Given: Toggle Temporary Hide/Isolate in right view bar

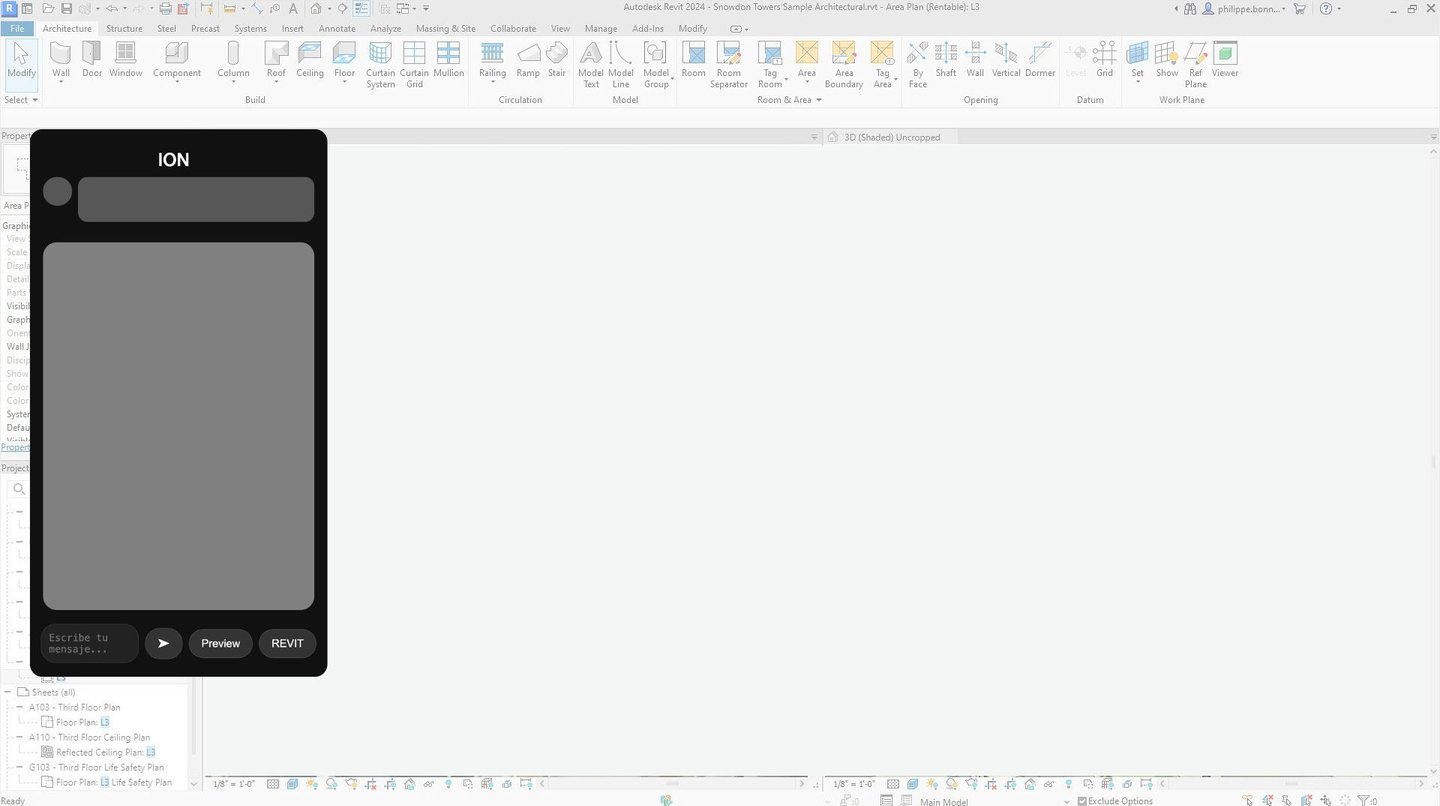Looking at the screenshot, I should click(1049, 784).
